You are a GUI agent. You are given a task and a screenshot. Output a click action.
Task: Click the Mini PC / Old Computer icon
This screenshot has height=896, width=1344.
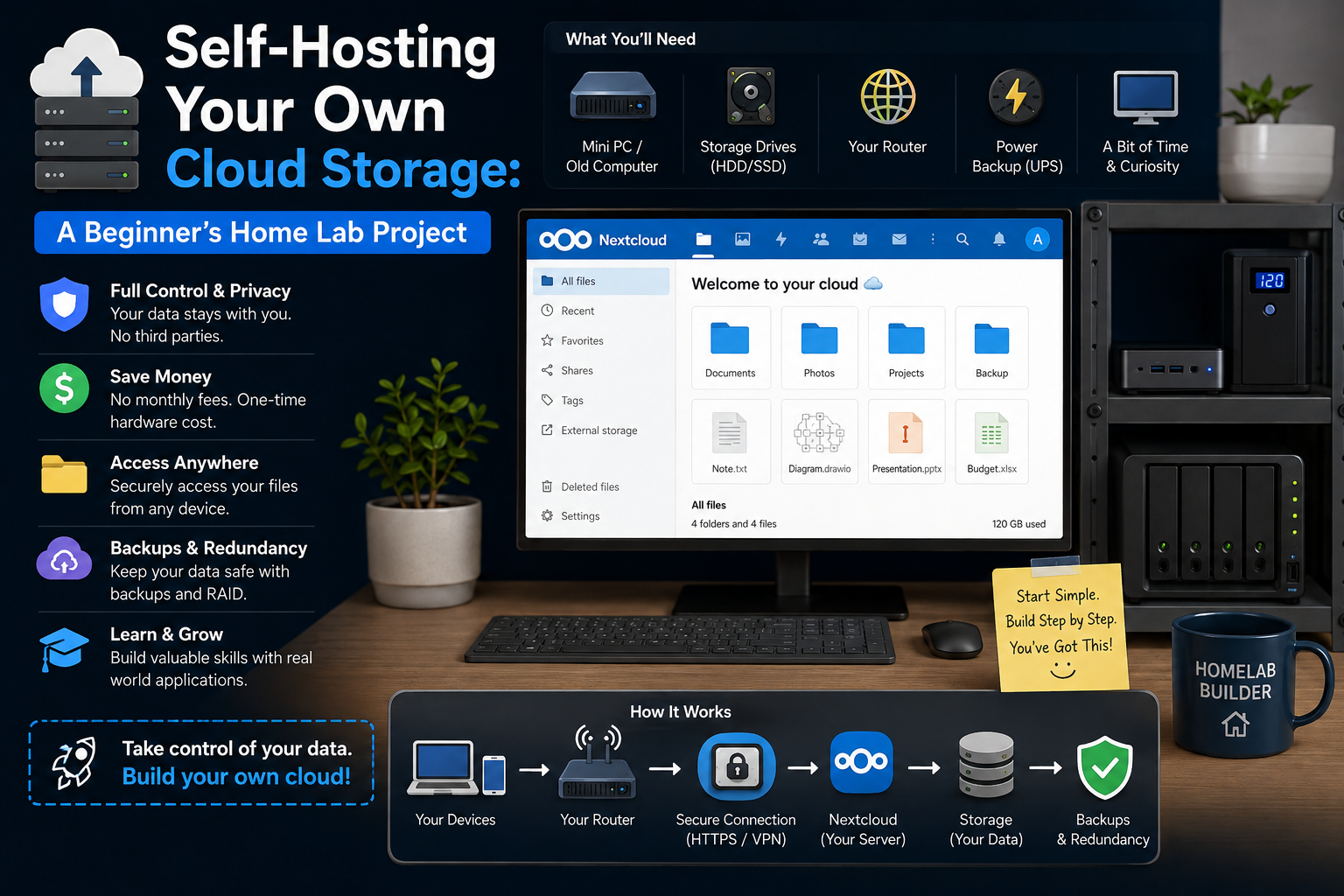point(612,95)
